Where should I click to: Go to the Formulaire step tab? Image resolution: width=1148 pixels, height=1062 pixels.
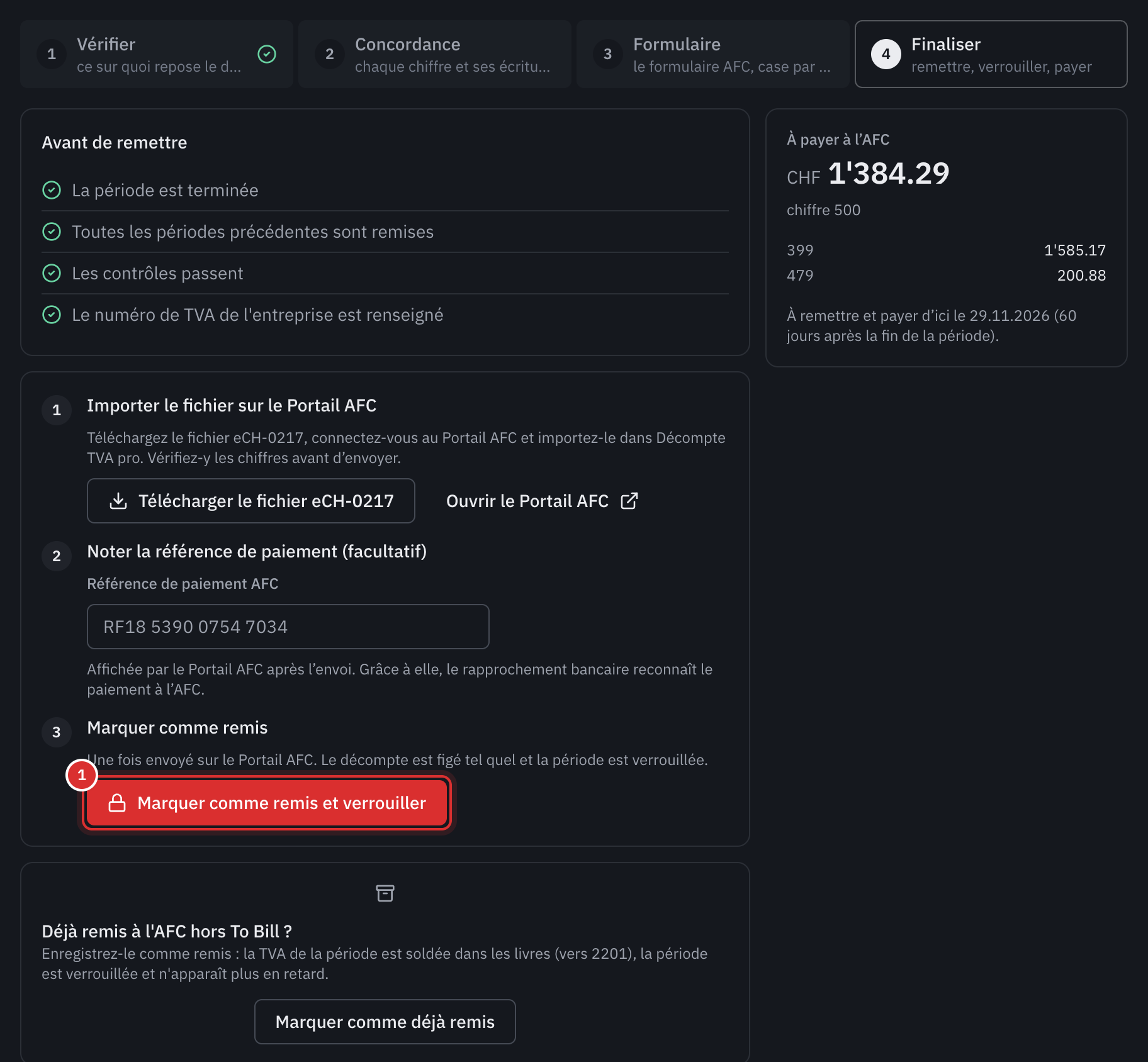pyautogui.click(x=713, y=54)
